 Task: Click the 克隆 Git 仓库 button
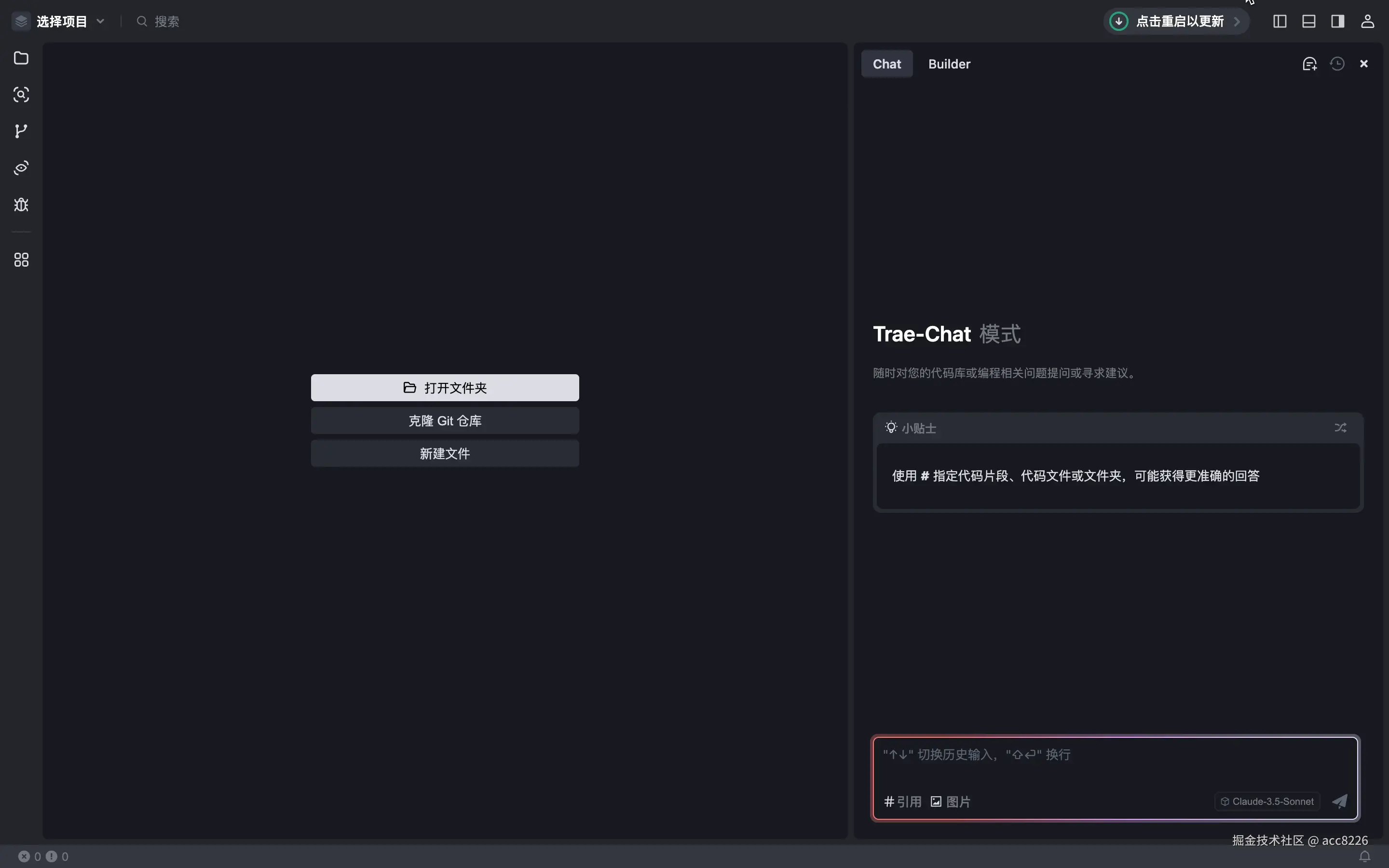click(445, 421)
